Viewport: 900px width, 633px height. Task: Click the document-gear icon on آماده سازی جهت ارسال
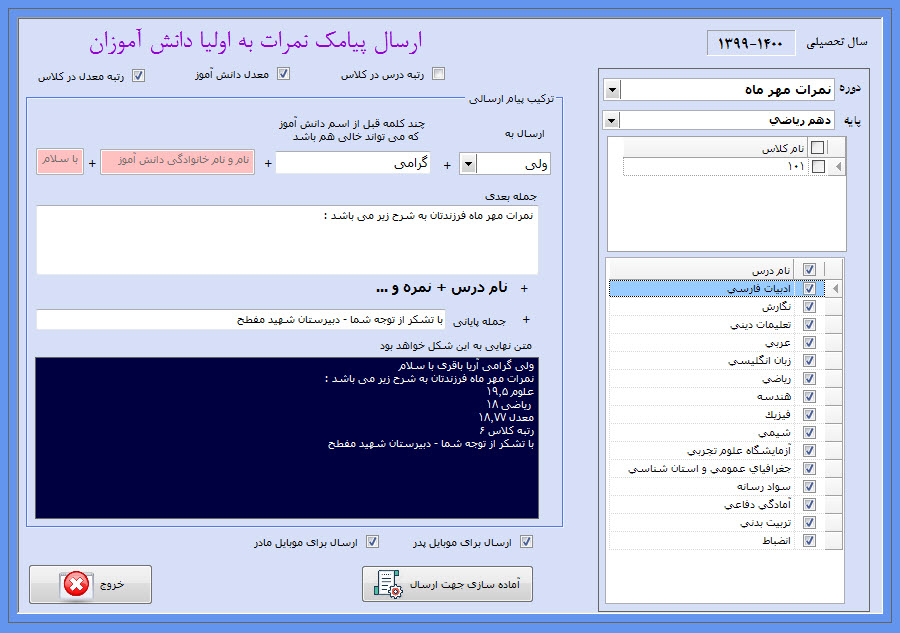click(x=387, y=585)
